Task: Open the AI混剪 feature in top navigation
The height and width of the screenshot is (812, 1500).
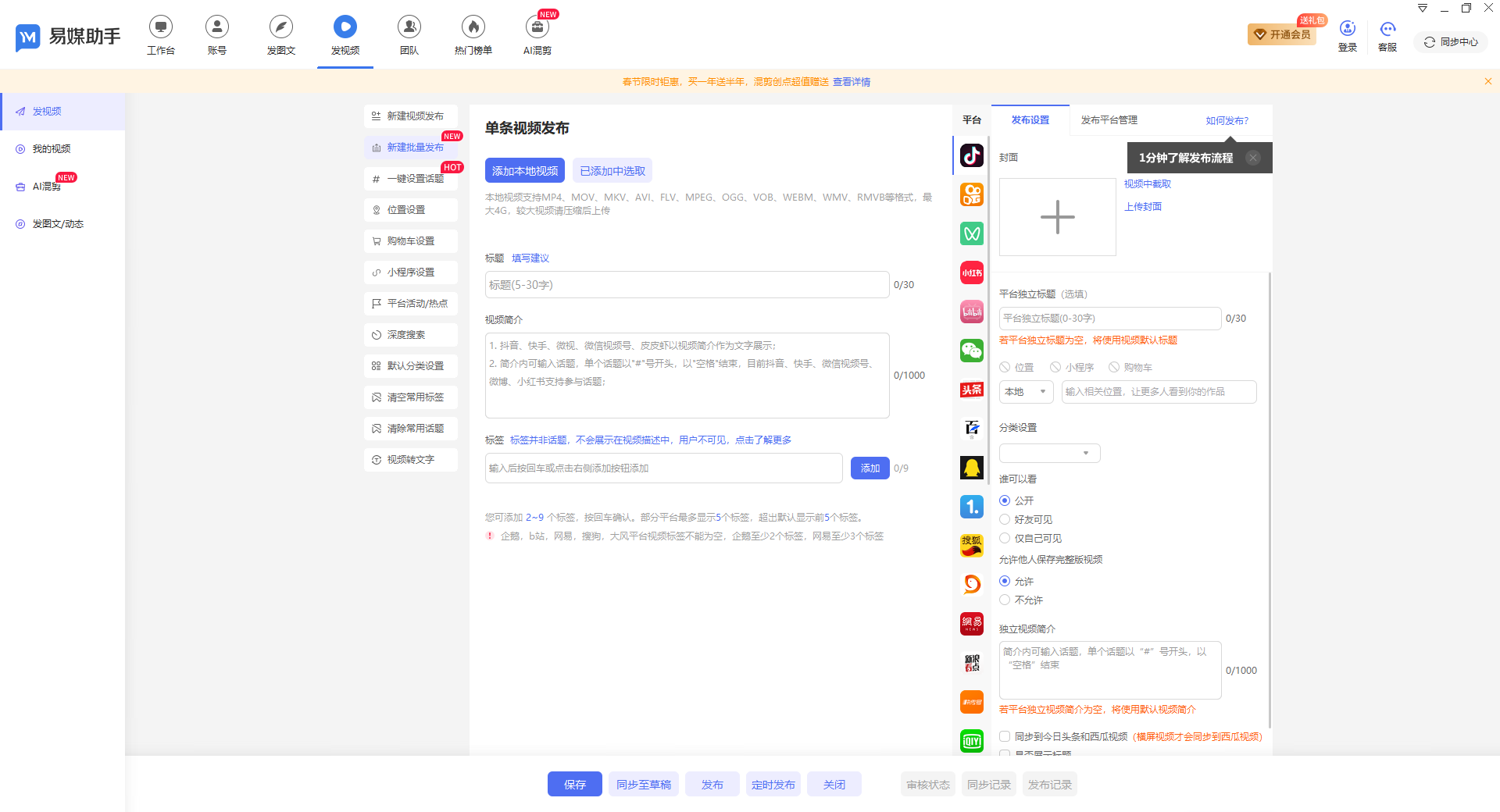Action: point(537,35)
